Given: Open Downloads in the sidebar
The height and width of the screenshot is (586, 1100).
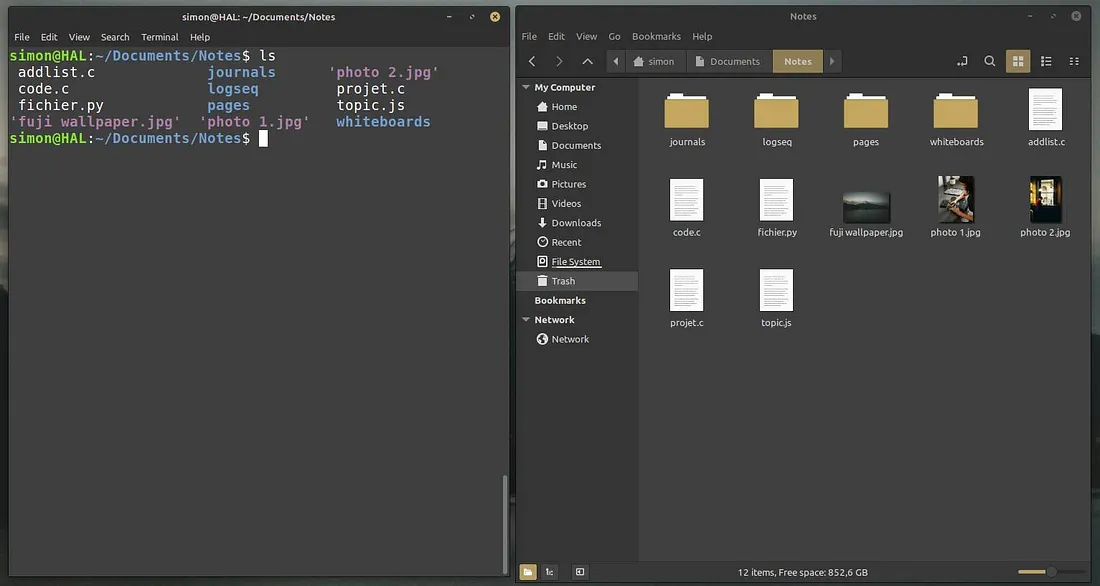Looking at the screenshot, I should 577,222.
